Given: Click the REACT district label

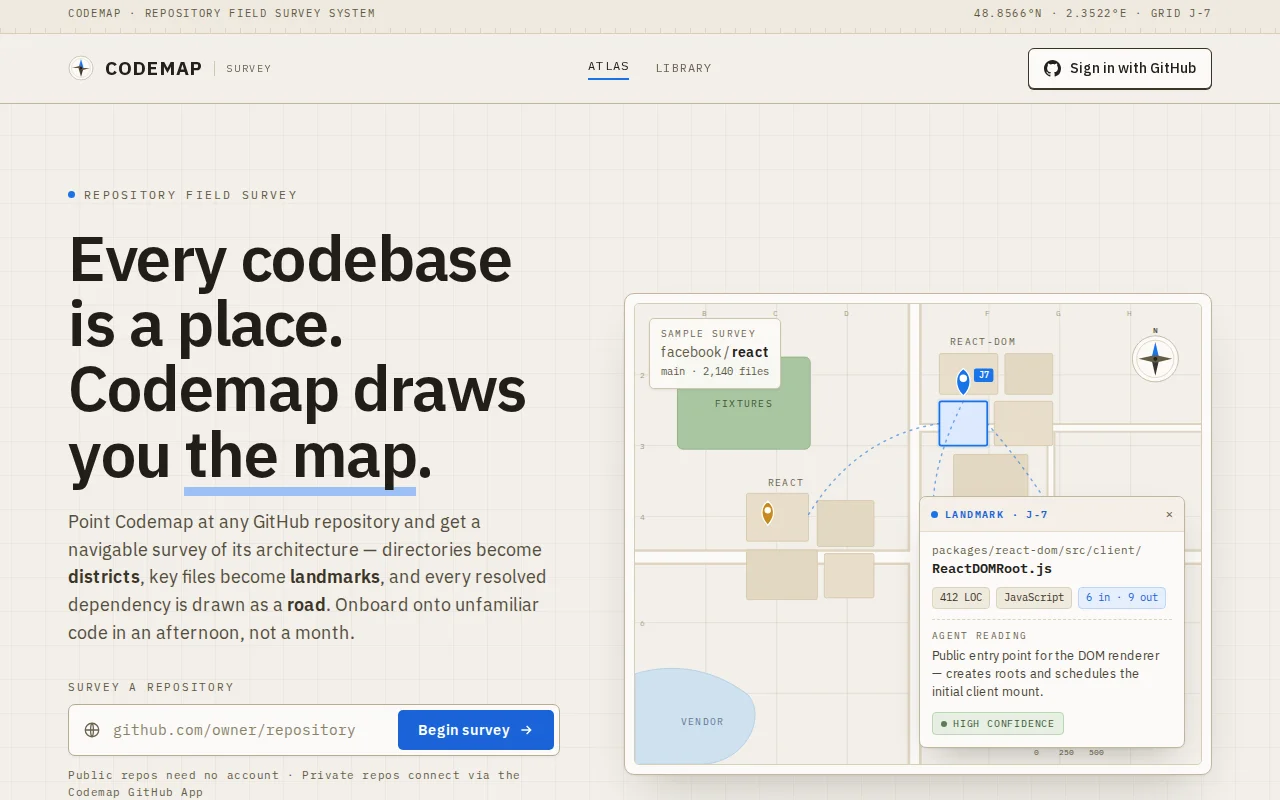Looking at the screenshot, I should click(x=786, y=483).
